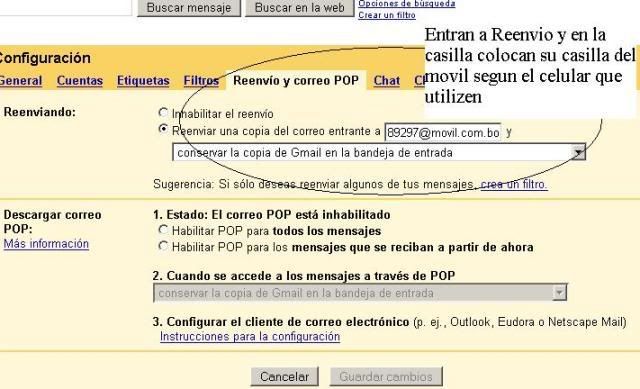Open the forwarding 'conservar la copia de Gmail' dropdown
The width and height of the screenshot is (640, 389).
click(379, 152)
